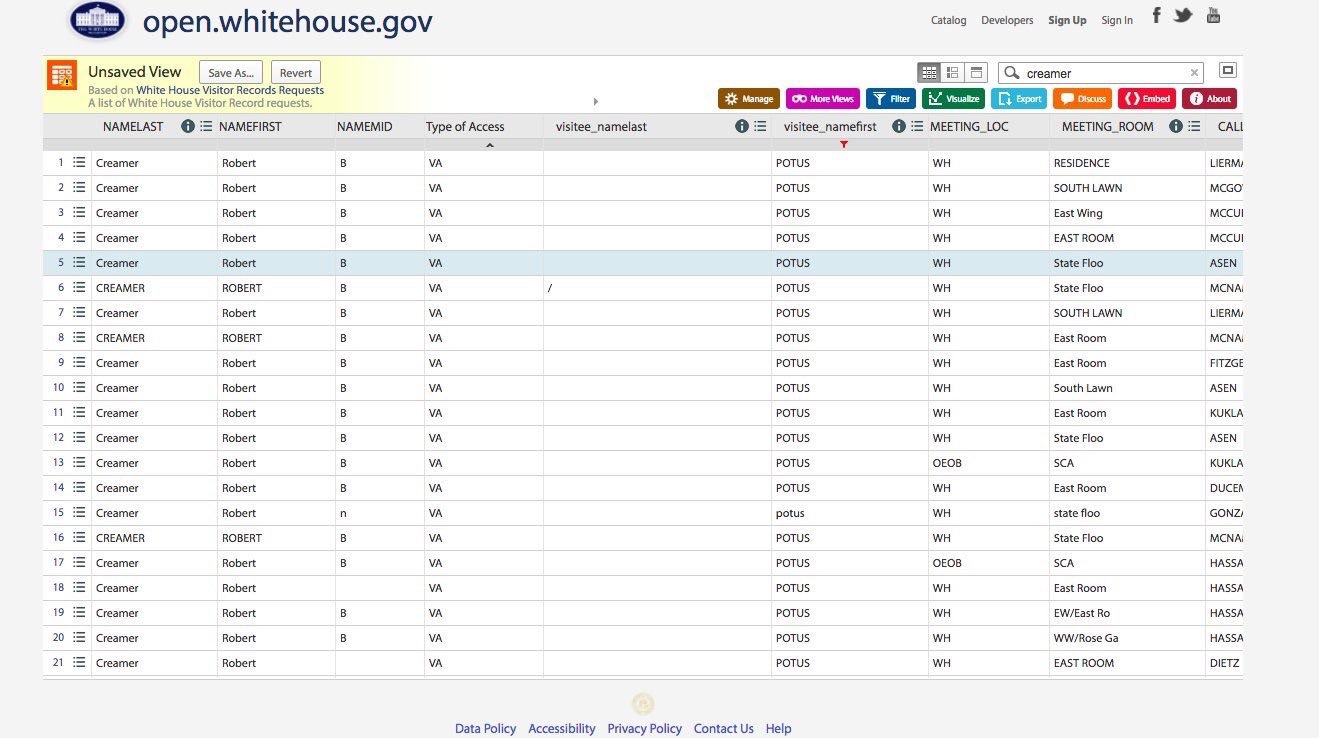Click the White House logo
Viewport: 1319px width, 738px height.
[x=97, y=20]
